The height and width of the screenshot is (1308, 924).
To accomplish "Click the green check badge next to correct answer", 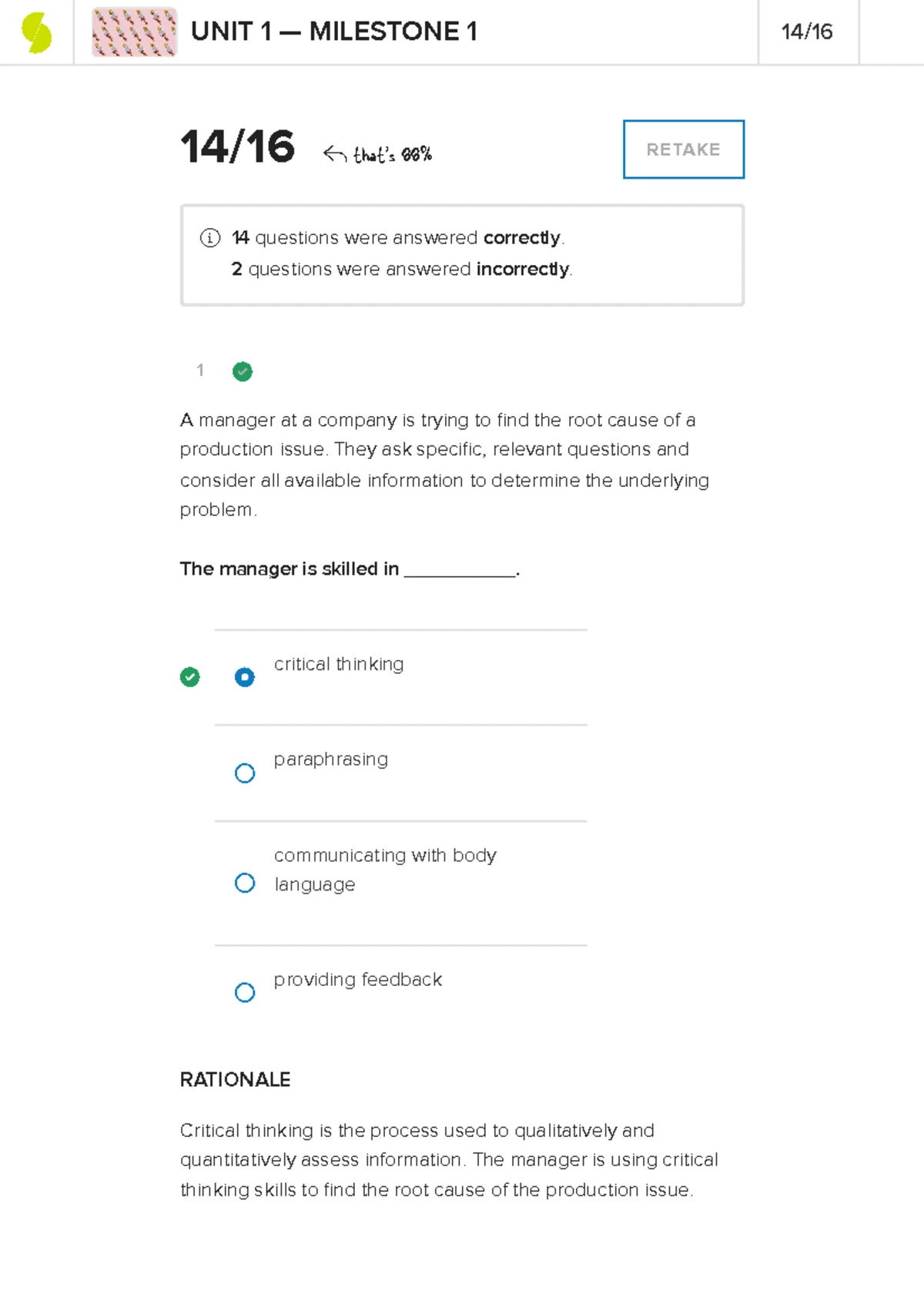I will pos(189,676).
